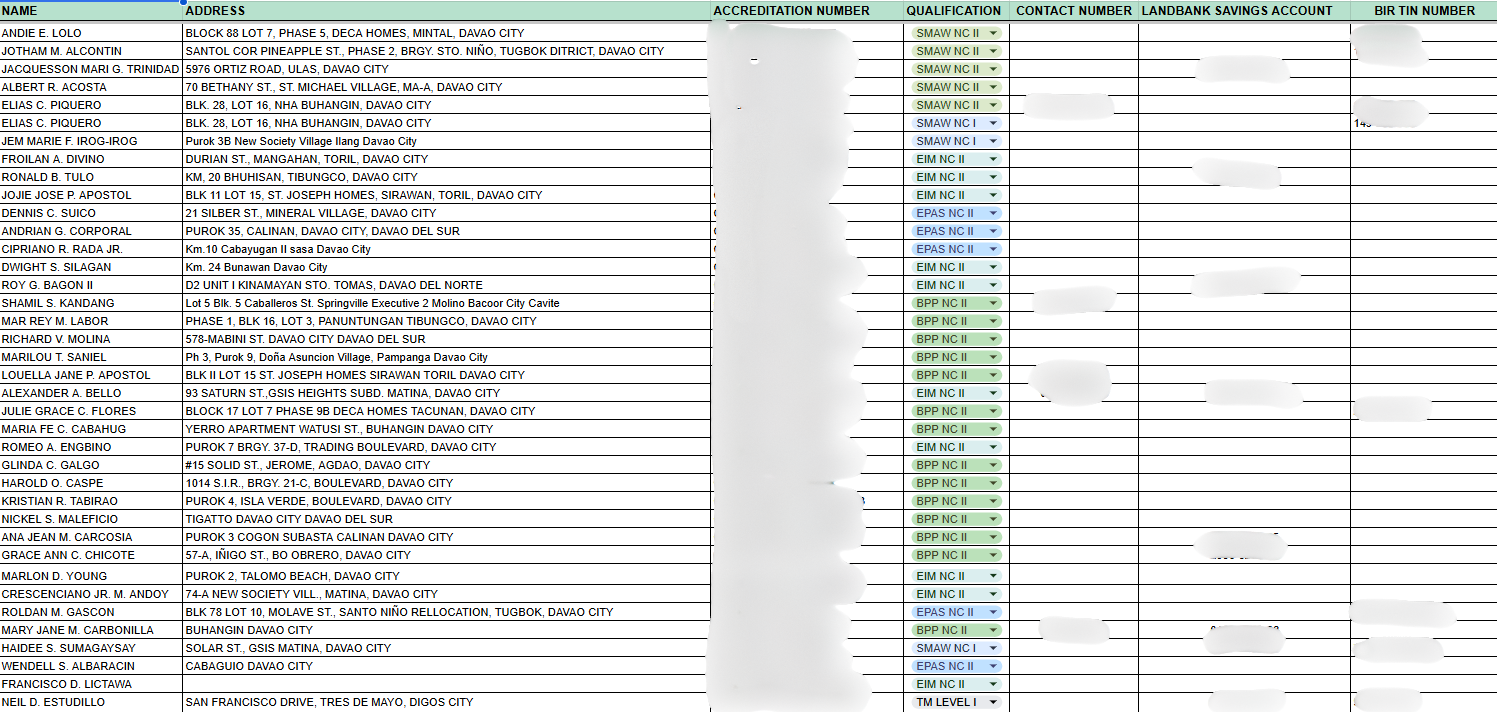Select address PUROK 2, TALOMO BEACH
This screenshot has width=1497, height=712.
click(446, 576)
